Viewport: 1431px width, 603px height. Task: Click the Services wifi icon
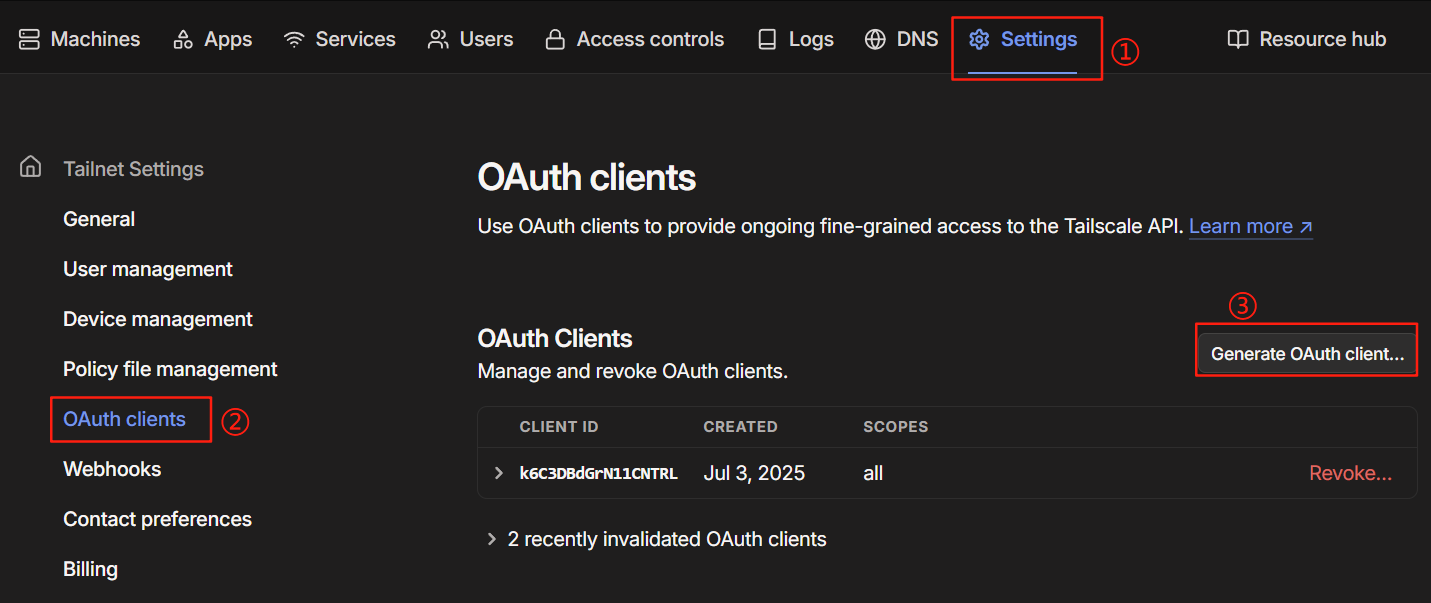click(x=294, y=39)
